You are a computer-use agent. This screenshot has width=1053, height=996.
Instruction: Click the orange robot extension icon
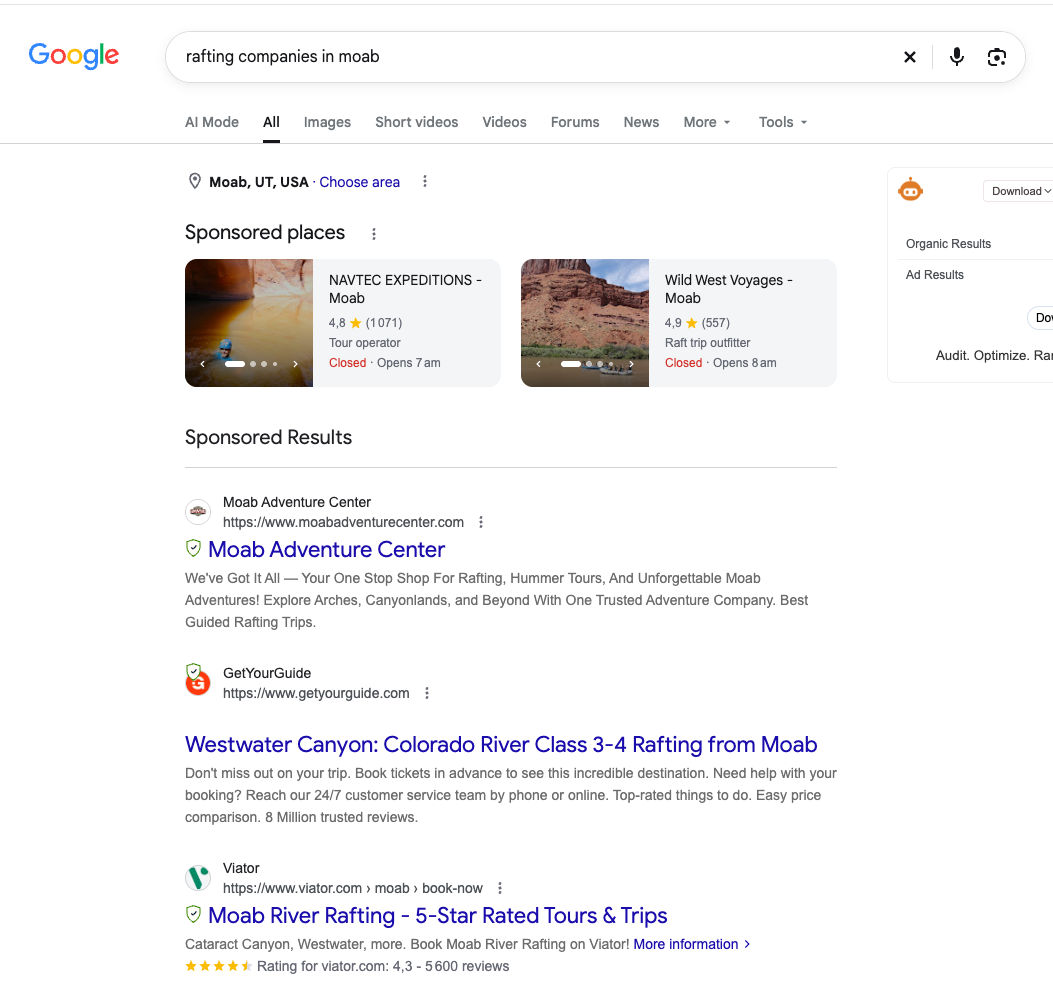tap(911, 191)
